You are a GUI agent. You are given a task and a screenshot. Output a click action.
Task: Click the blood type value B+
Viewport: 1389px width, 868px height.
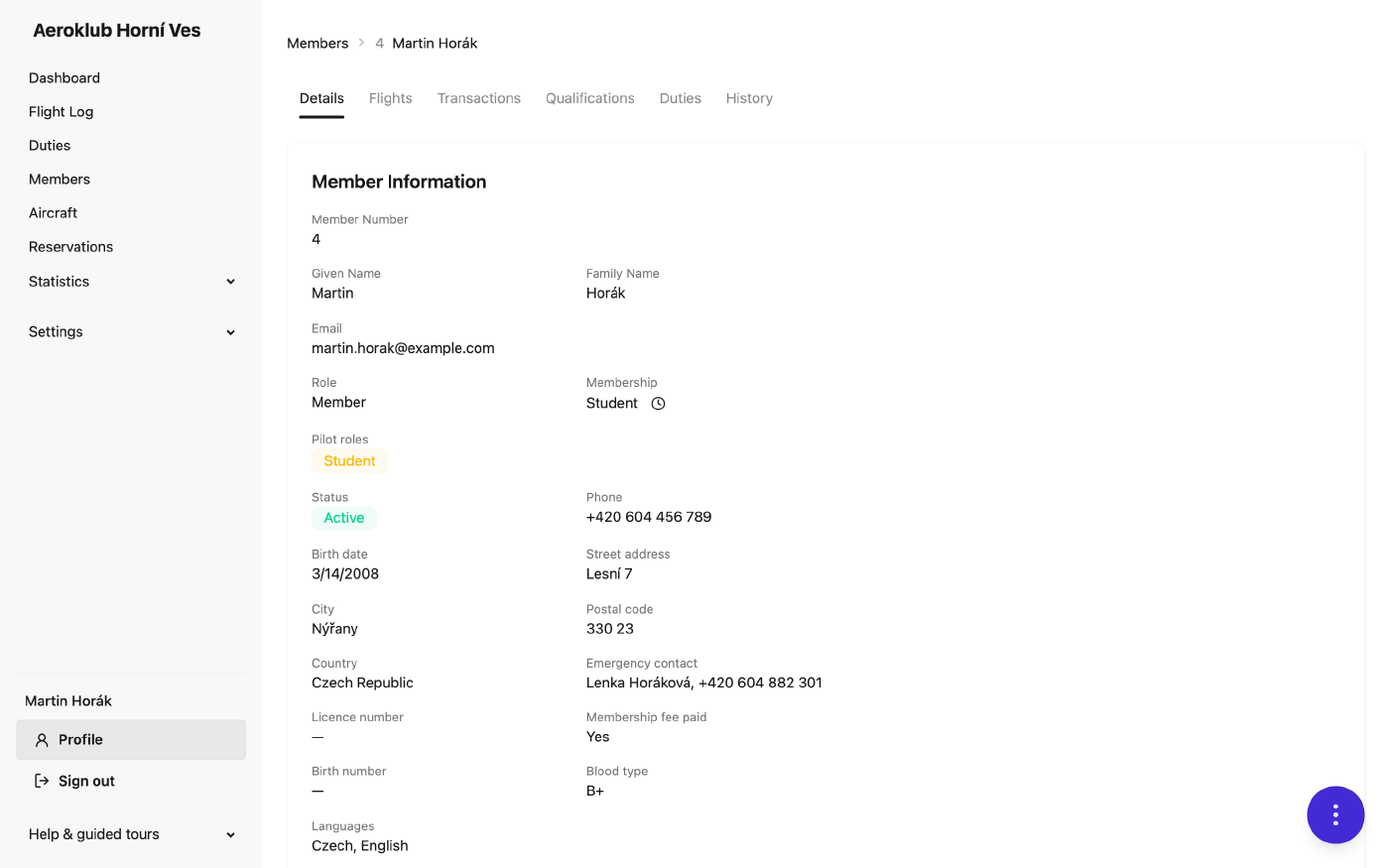click(x=595, y=791)
